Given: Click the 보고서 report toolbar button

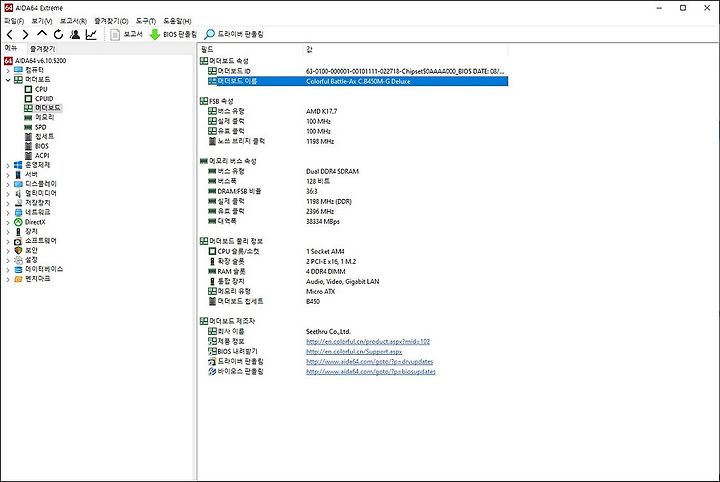Looking at the screenshot, I should pos(127,34).
